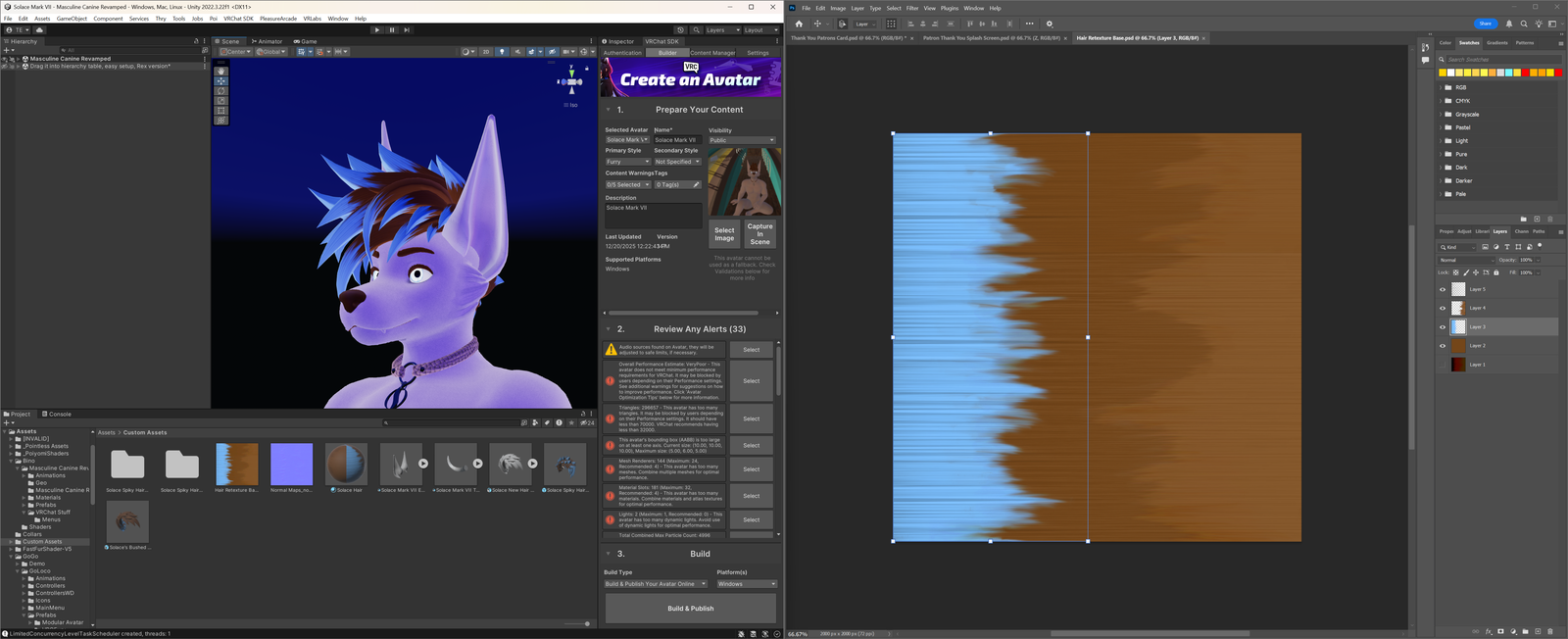This screenshot has width=1568, height=639.
Task: Show Layer 1 by clicking visibility box
Action: 1443,365
